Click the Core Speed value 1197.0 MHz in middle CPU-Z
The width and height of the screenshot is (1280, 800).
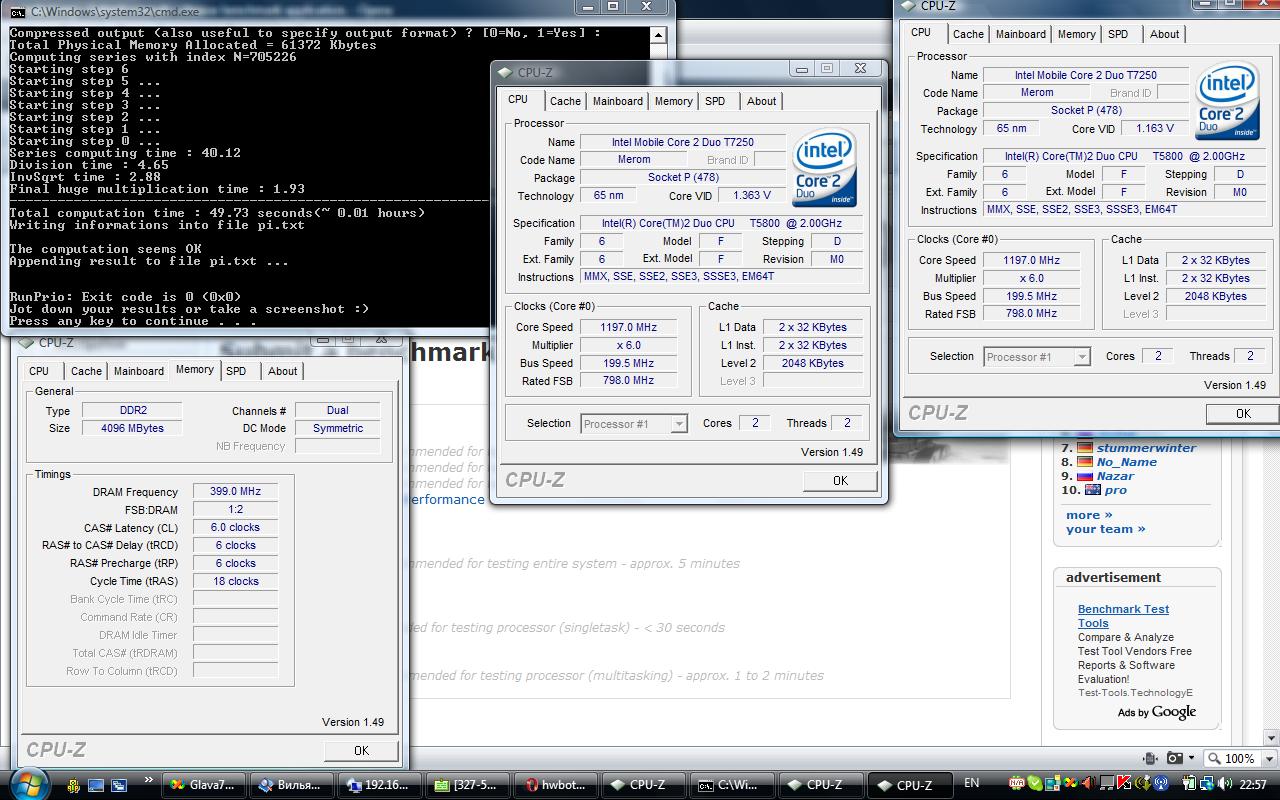tap(628, 327)
